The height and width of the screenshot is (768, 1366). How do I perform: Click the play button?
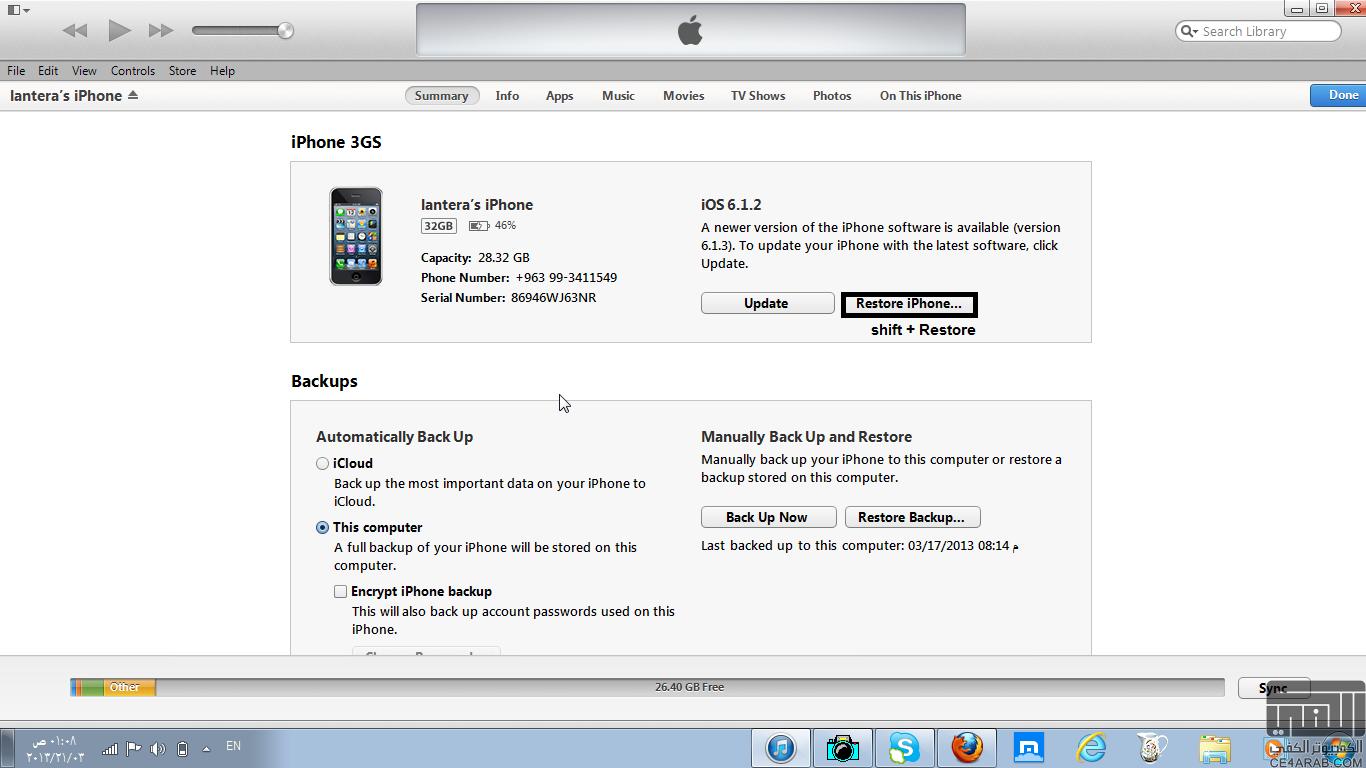click(x=119, y=30)
